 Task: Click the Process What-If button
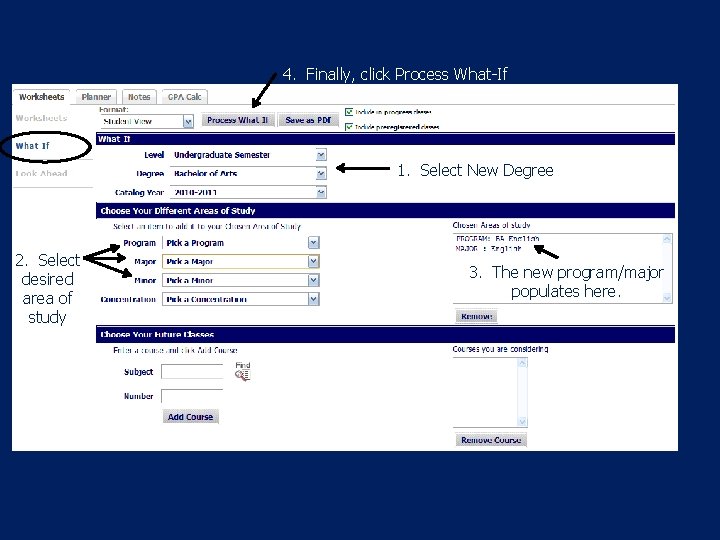237,120
